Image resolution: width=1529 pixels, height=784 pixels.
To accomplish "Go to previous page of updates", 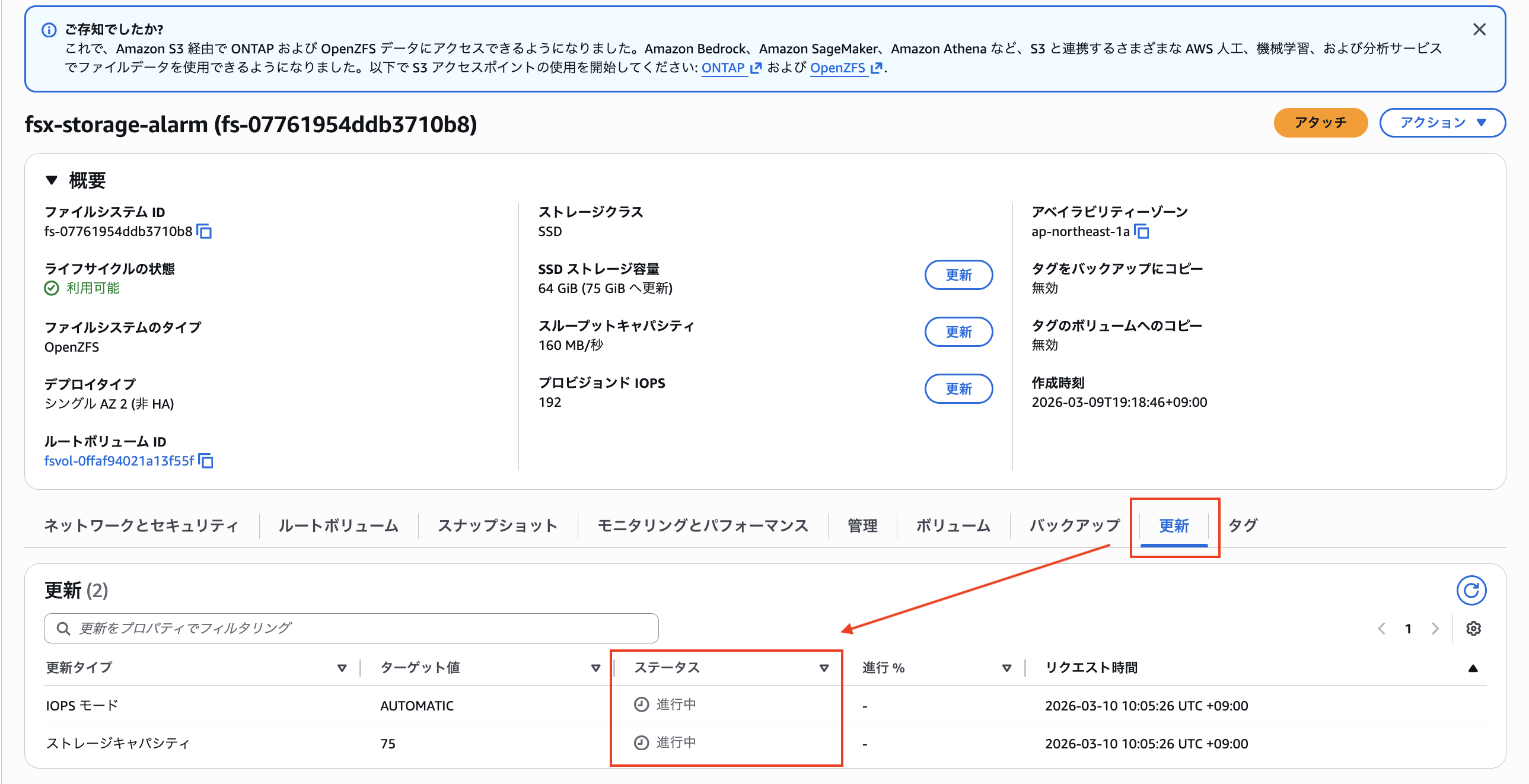I will click(1381, 628).
